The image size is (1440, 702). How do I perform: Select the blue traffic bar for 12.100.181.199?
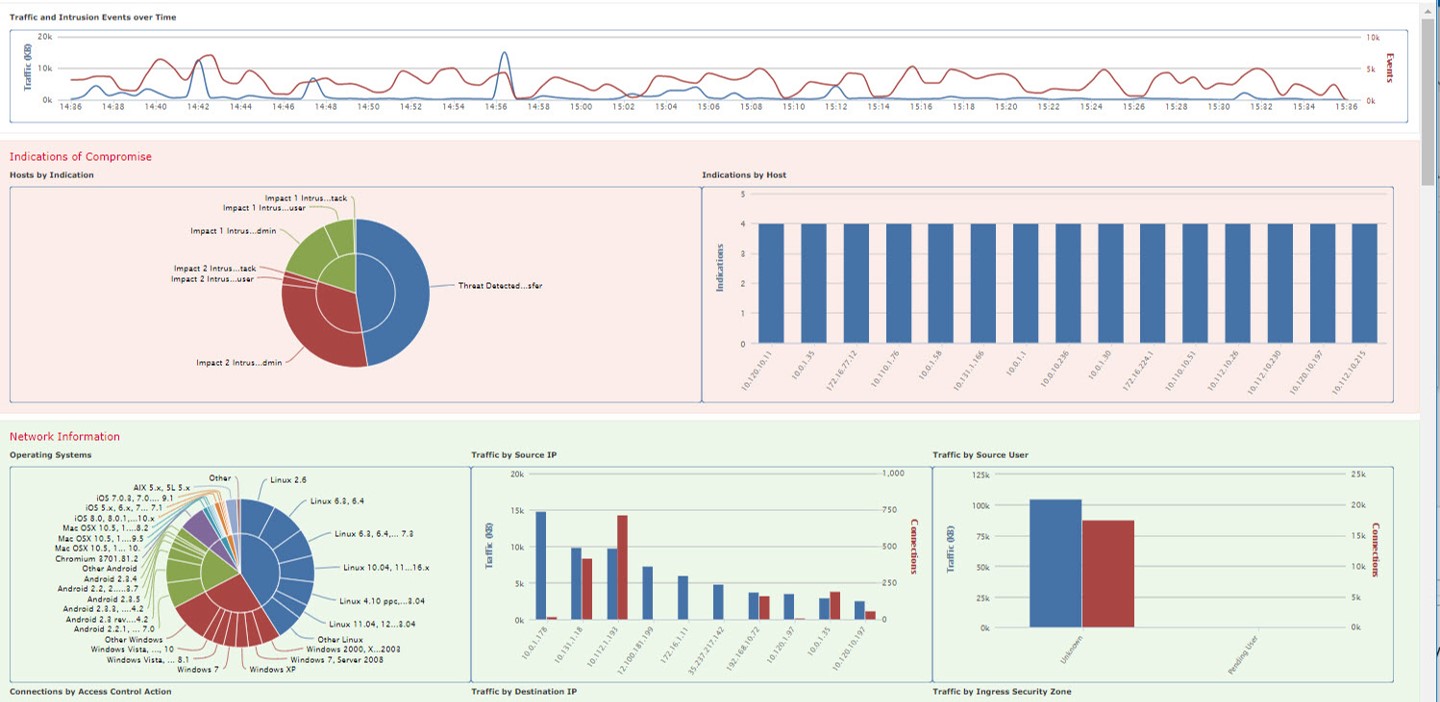(x=647, y=593)
